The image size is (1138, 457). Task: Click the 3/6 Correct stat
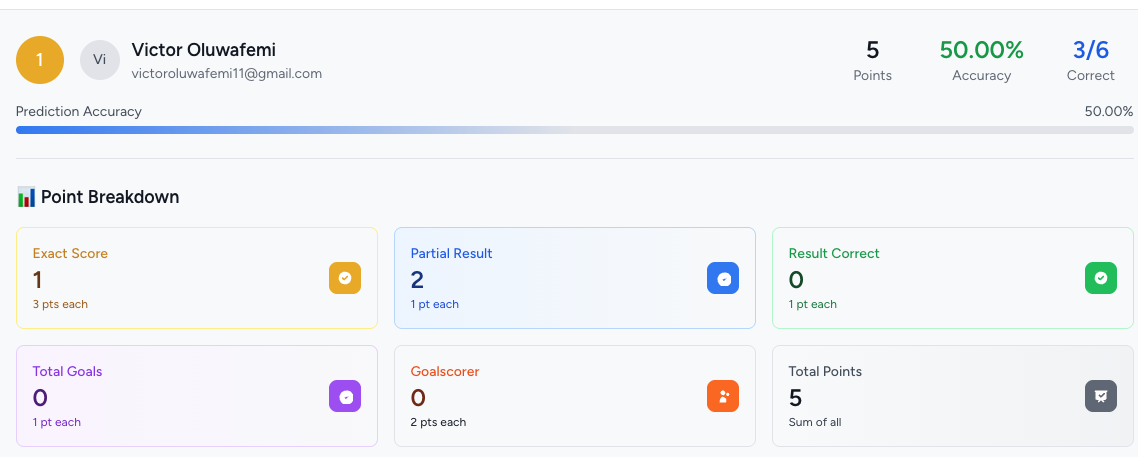[1090, 60]
